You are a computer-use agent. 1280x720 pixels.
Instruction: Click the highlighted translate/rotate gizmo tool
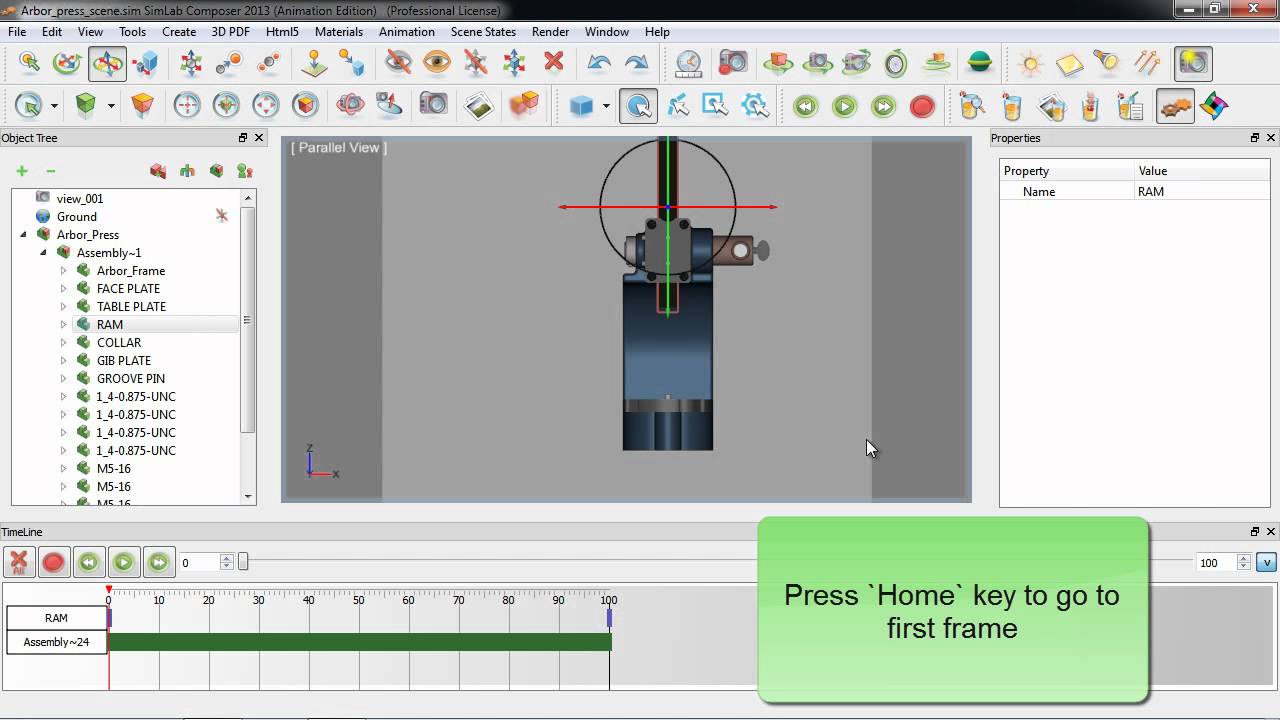pos(107,64)
